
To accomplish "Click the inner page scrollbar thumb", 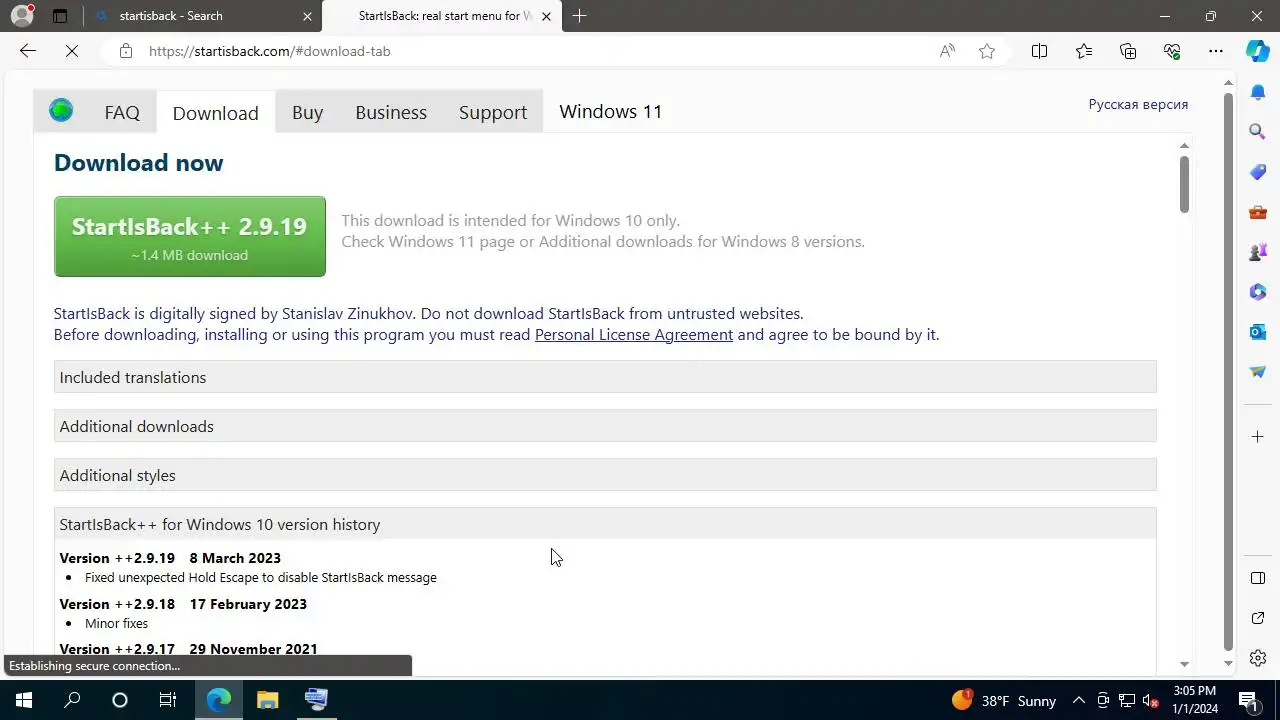I will [1184, 185].
